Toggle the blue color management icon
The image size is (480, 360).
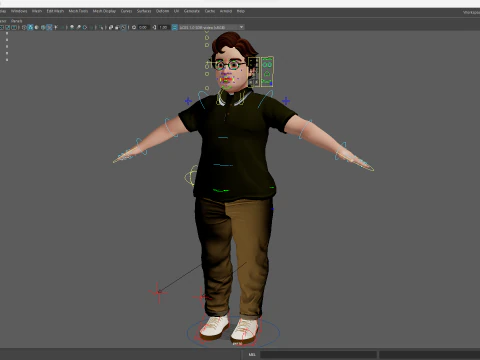174,27
